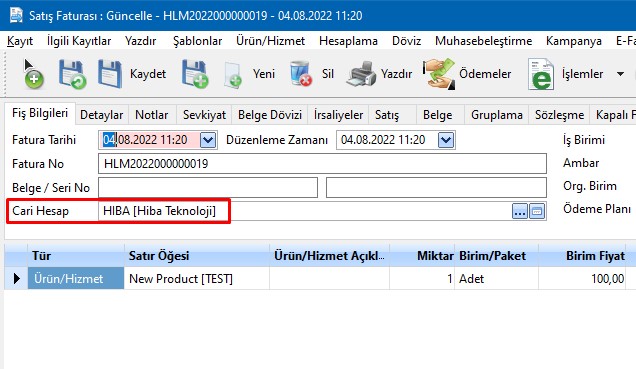Click the window title invoice icon
Viewport: 636px width, 369px height.
click(16, 15)
